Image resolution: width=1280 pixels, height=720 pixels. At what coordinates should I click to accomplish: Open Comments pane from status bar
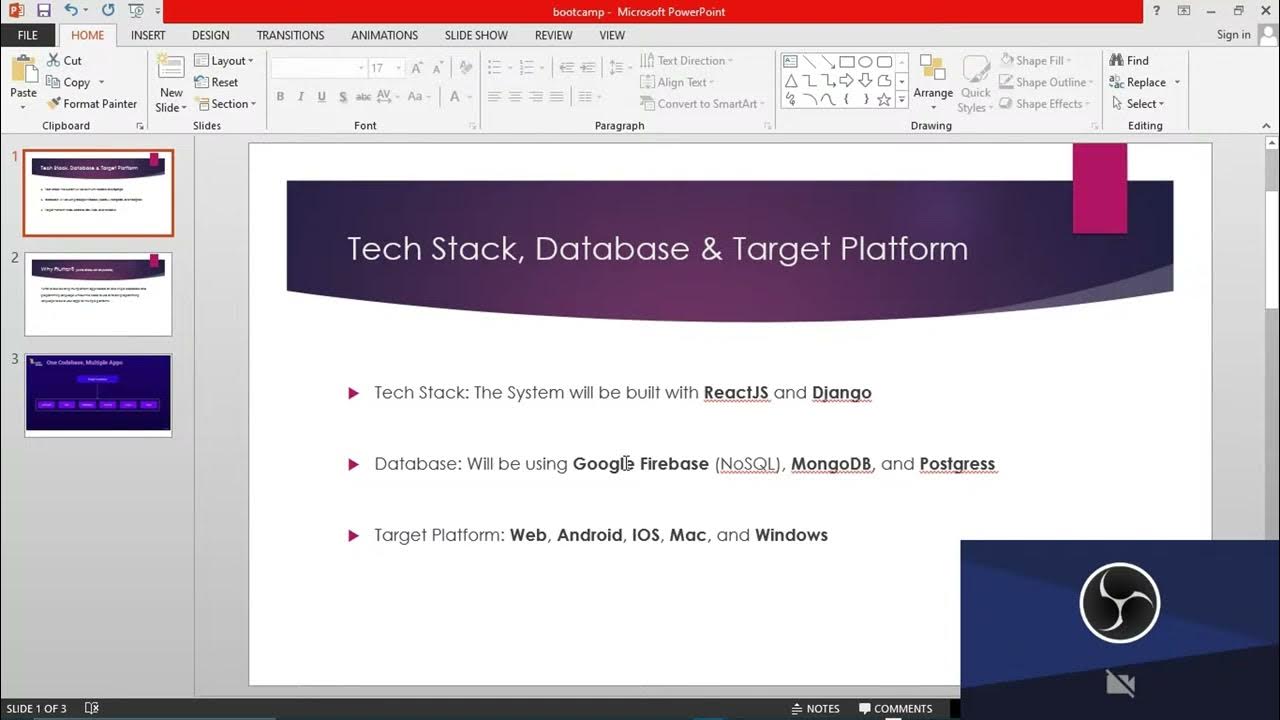coord(895,709)
